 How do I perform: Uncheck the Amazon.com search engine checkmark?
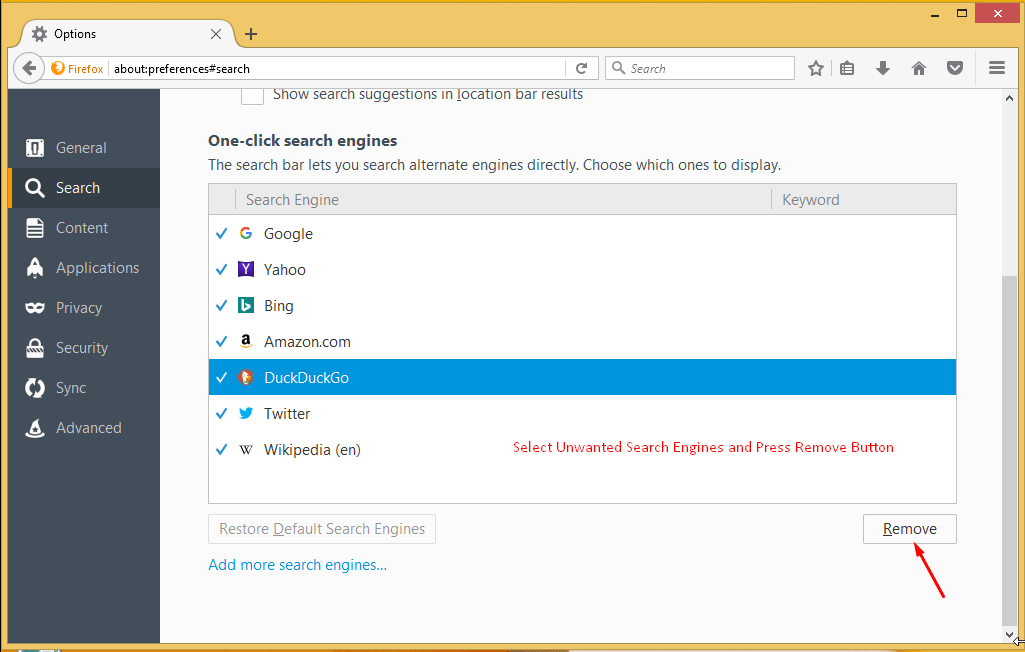click(x=222, y=341)
